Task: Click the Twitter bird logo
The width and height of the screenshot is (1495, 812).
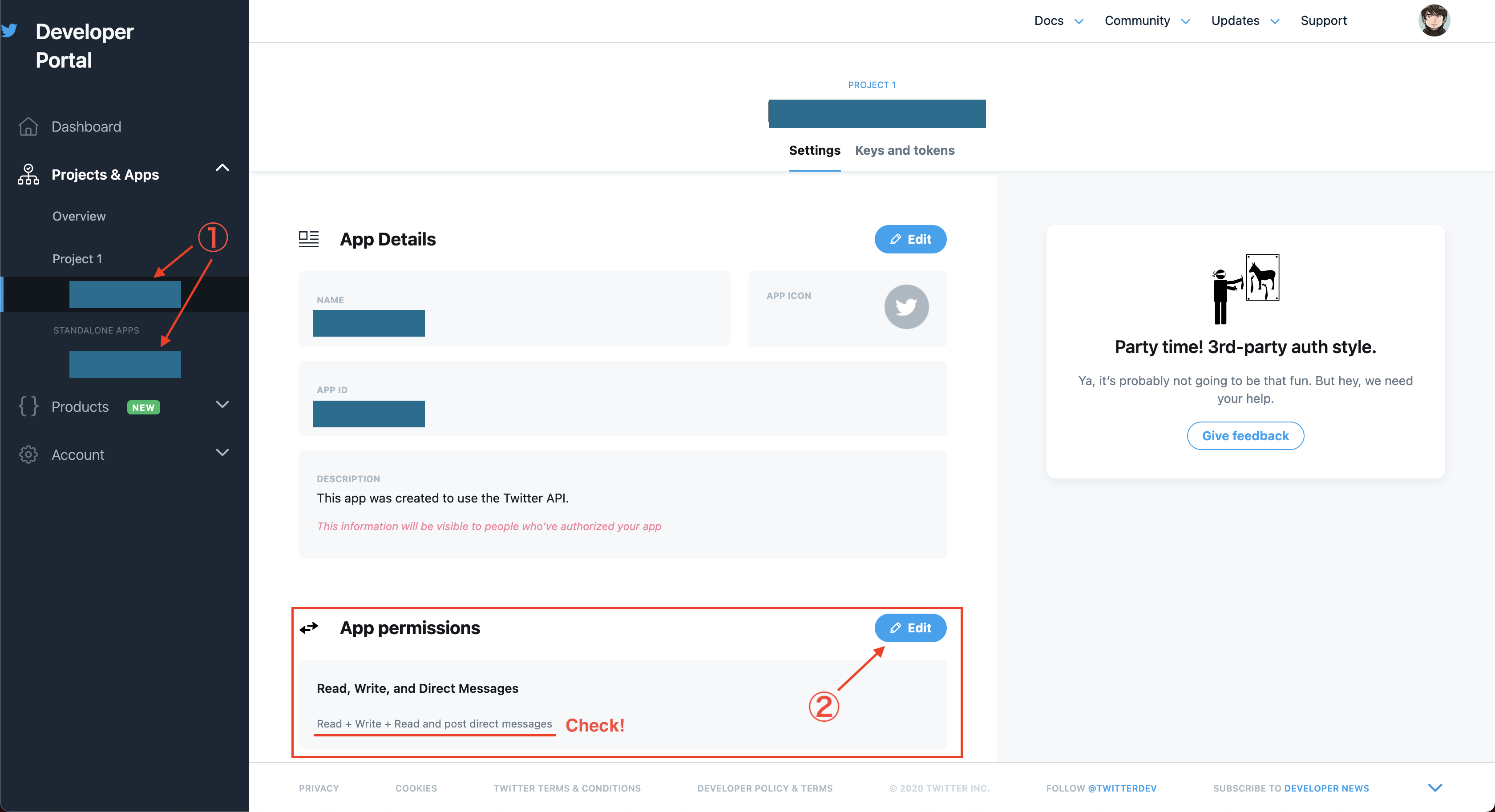Action: pos(9,31)
